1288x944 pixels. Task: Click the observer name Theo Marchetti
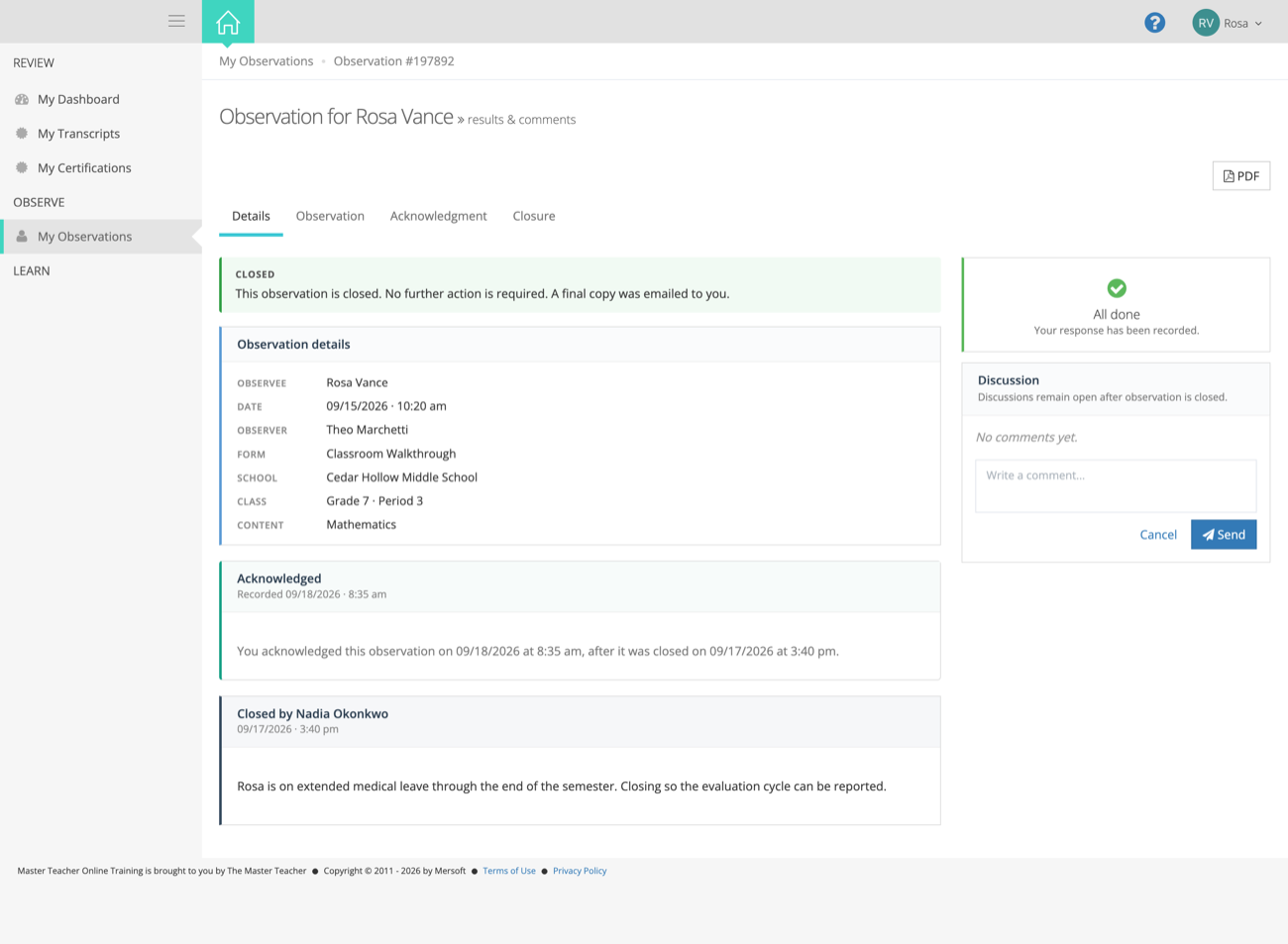(368, 430)
